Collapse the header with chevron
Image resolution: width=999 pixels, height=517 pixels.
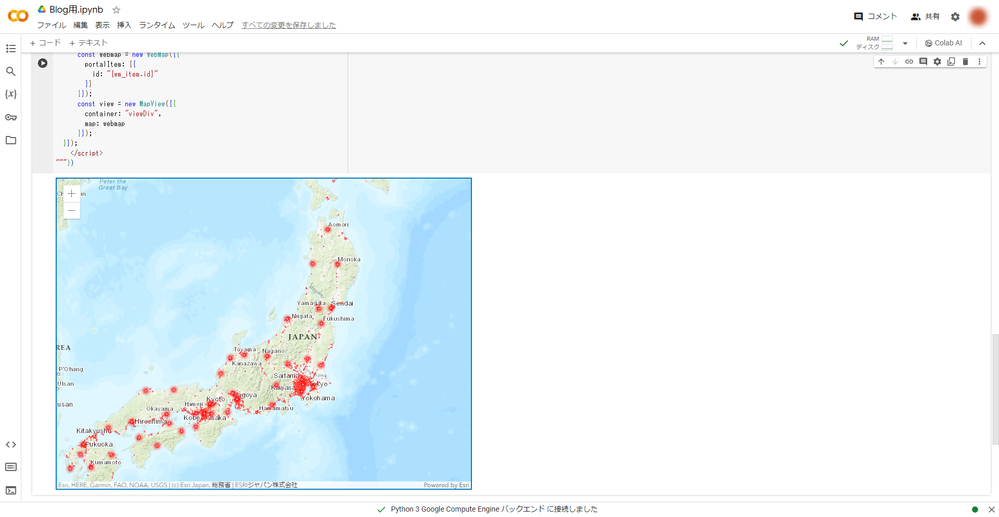point(982,43)
